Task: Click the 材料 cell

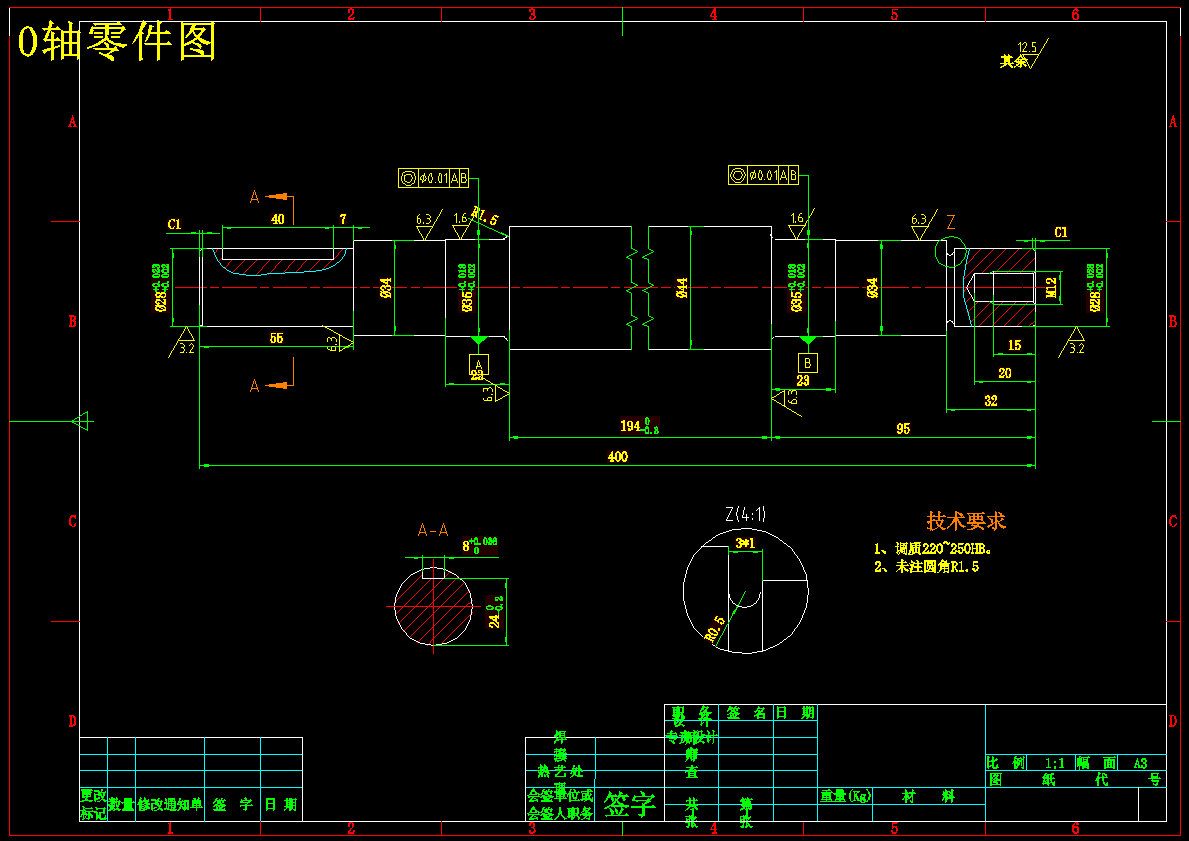Action: click(928, 796)
